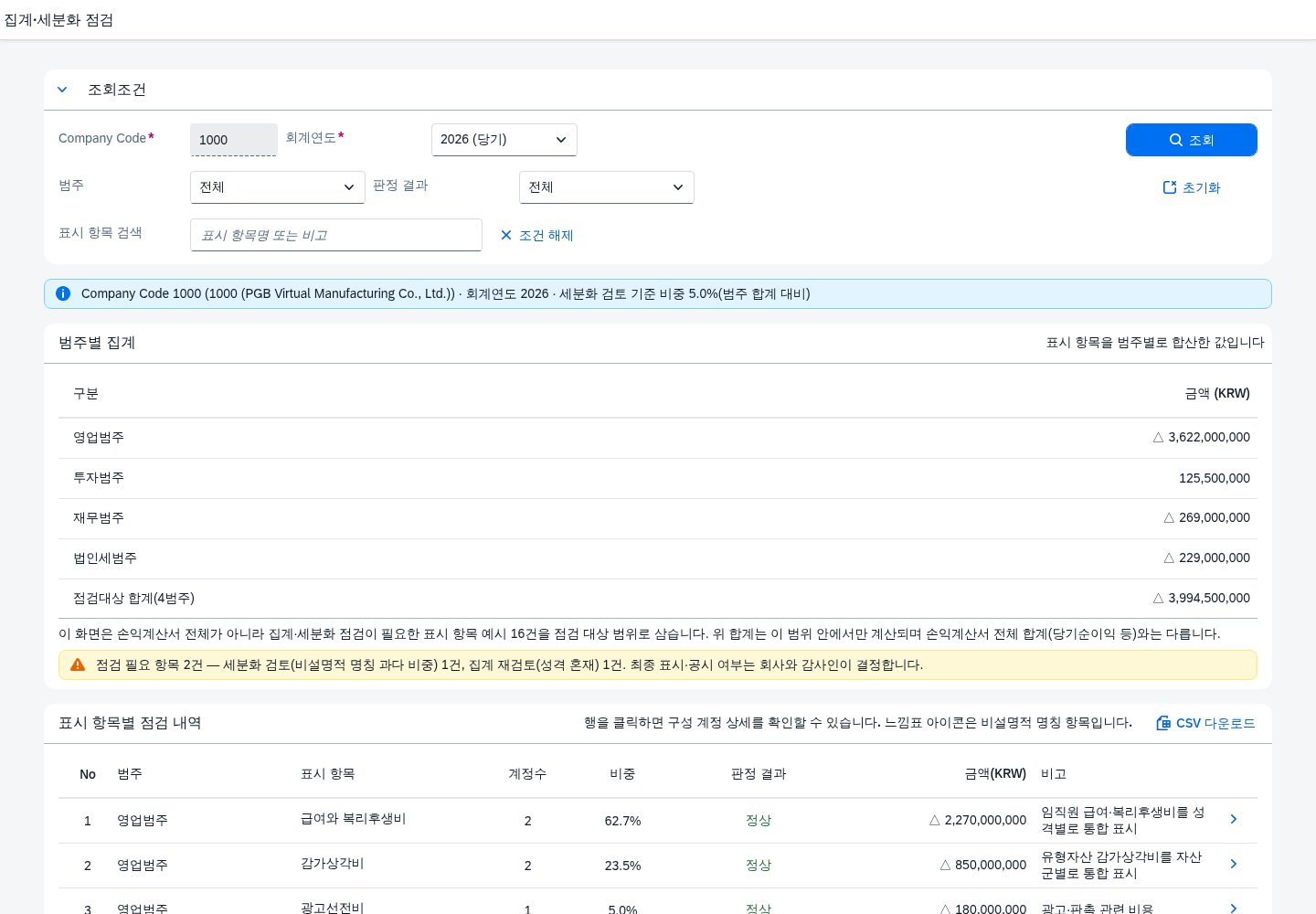Click the 감가상각비 item cell
1316x914 pixels.
(332, 863)
